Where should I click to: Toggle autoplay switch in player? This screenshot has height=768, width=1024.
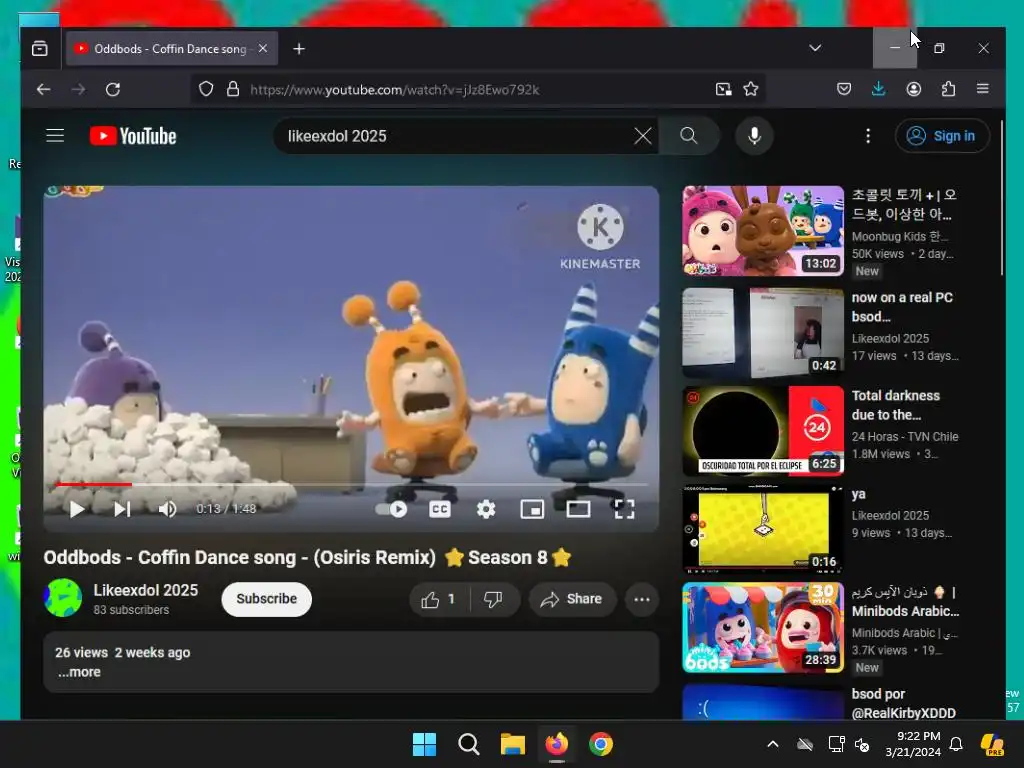click(391, 509)
